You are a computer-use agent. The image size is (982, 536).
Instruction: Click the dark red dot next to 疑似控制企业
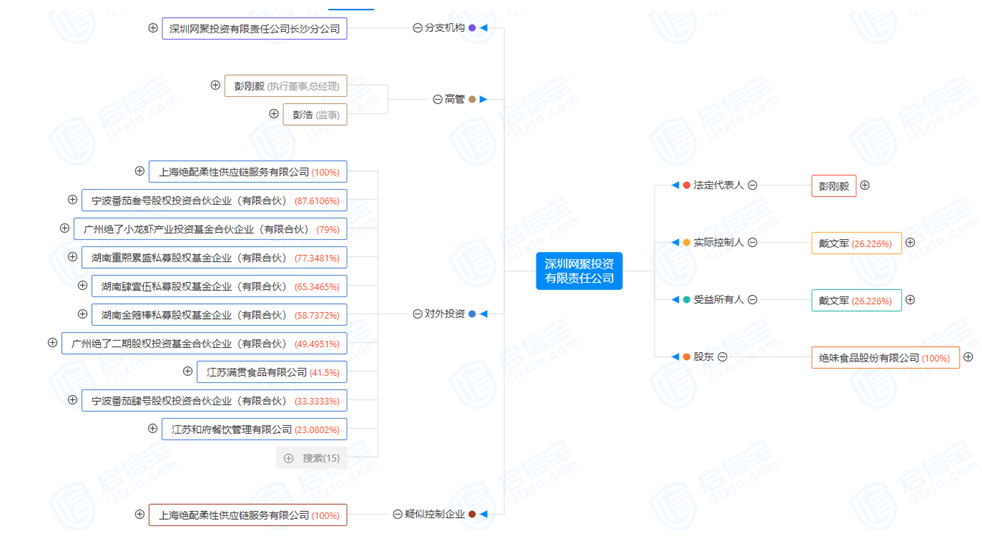tap(472, 514)
